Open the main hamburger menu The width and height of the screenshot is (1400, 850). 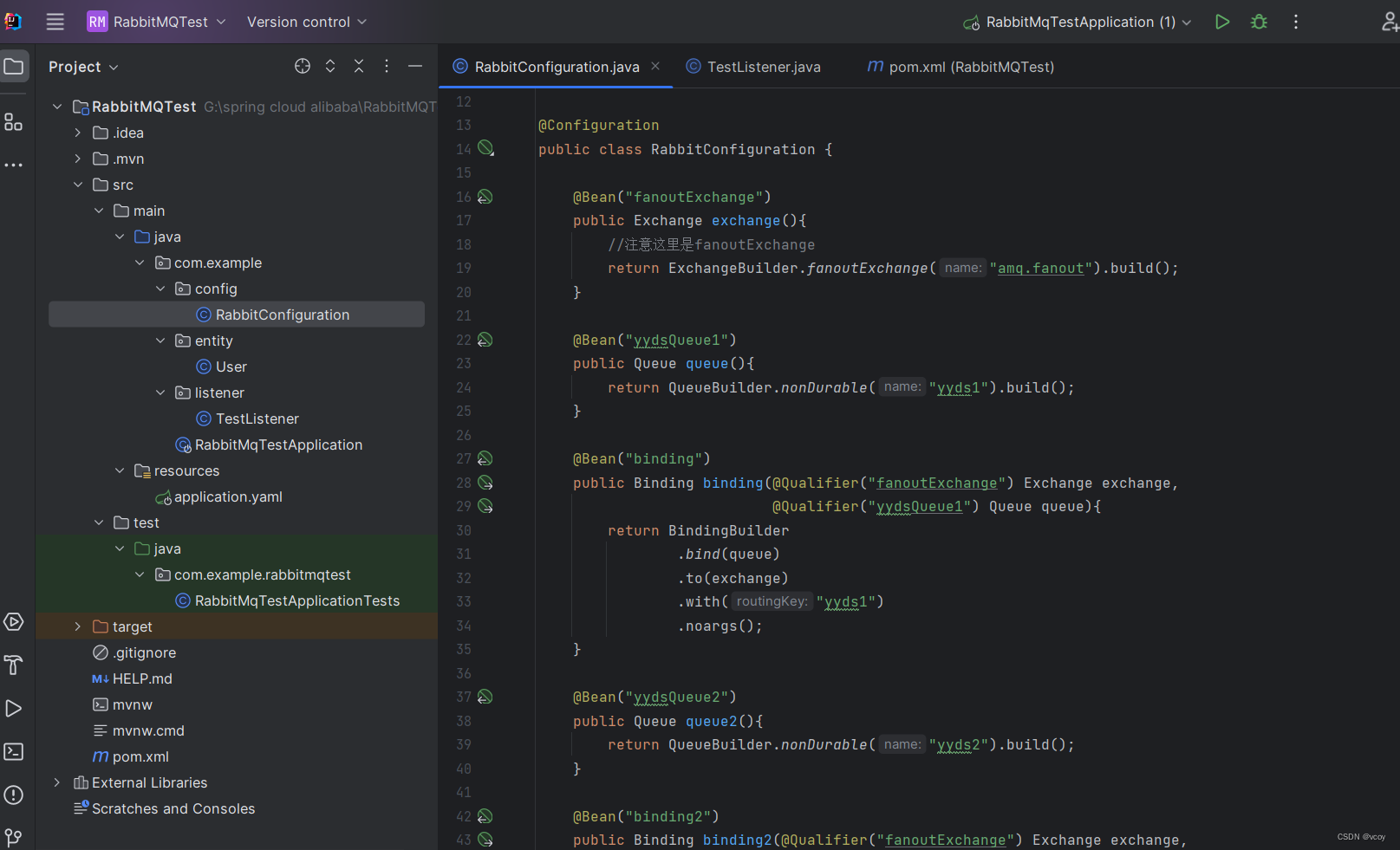(55, 22)
